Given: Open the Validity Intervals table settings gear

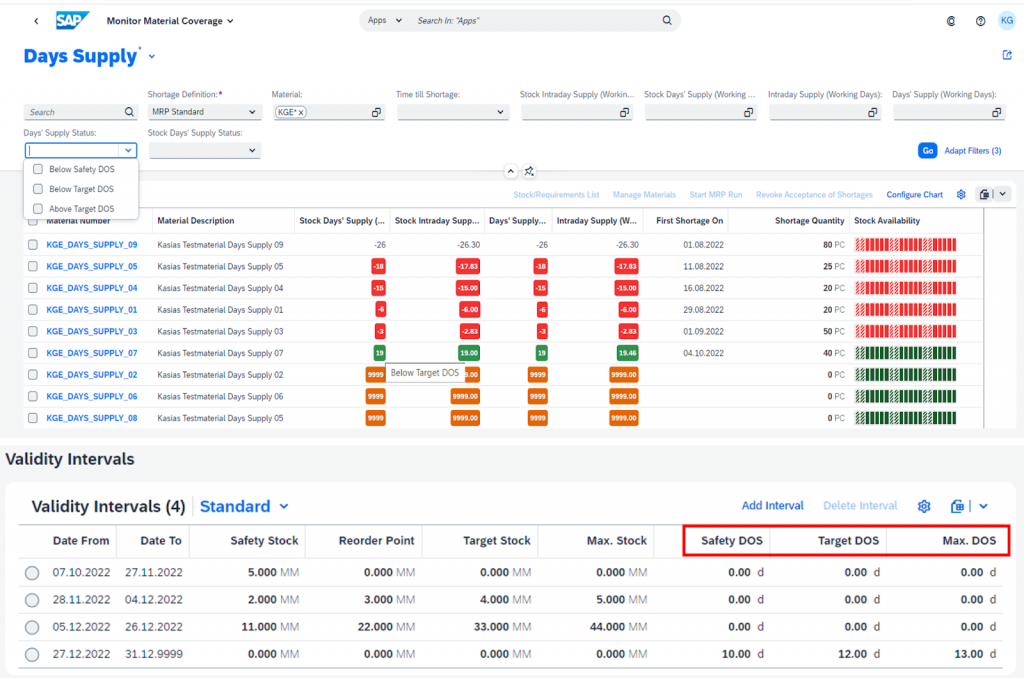Looking at the screenshot, I should pos(924,506).
